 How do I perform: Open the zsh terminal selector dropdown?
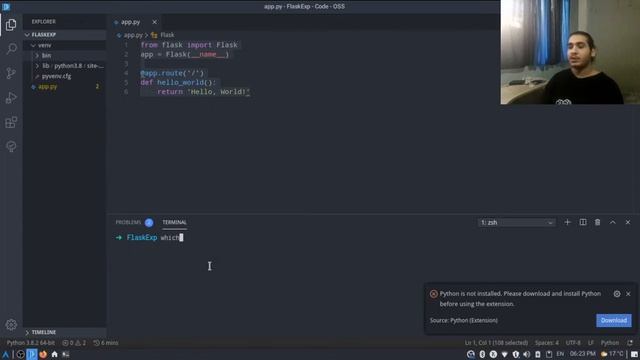(x=516, y=222)
